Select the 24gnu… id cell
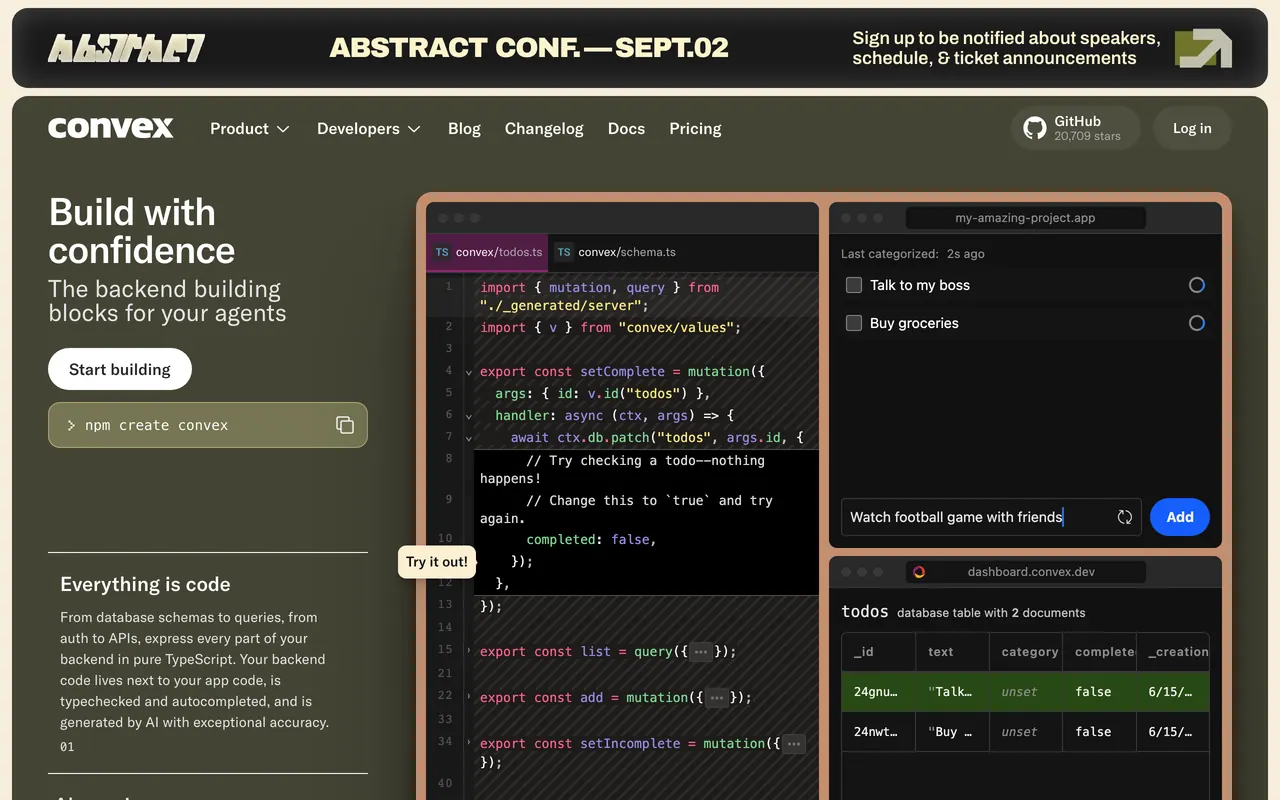Image resolution: width=1280 pixels, height=800 pixels. (x=878, y=692)
